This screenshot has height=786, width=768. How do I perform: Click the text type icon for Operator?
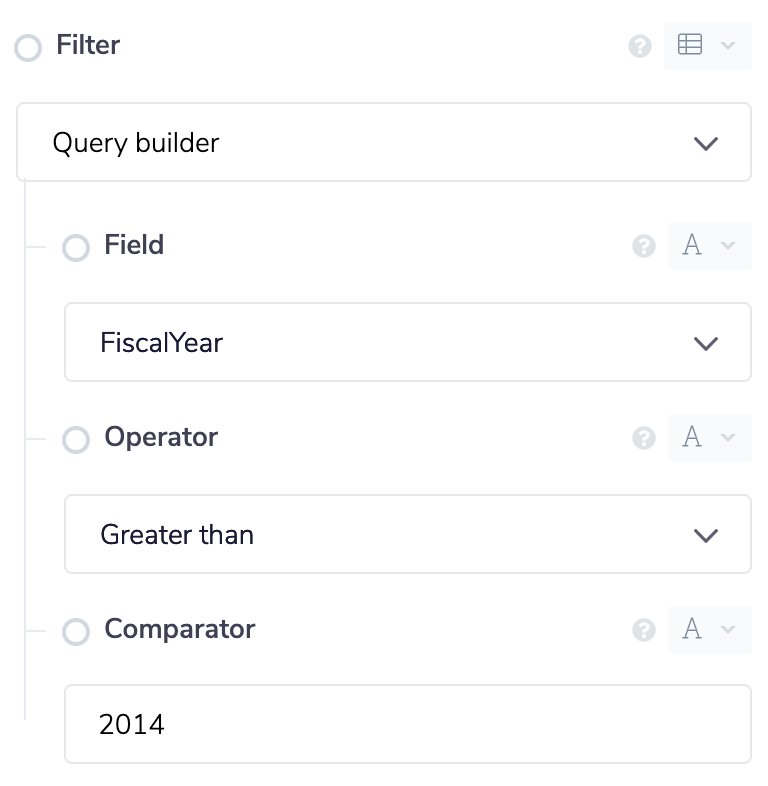(692, 438)
